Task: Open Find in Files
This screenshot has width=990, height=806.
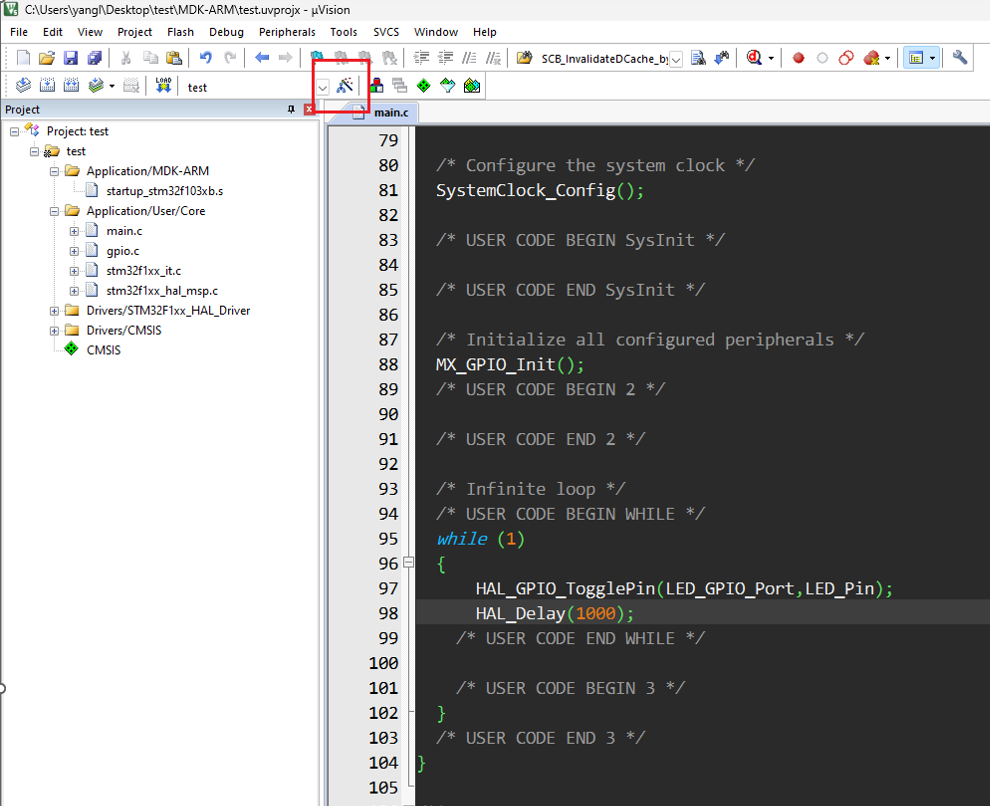Action: coord(525,58)
